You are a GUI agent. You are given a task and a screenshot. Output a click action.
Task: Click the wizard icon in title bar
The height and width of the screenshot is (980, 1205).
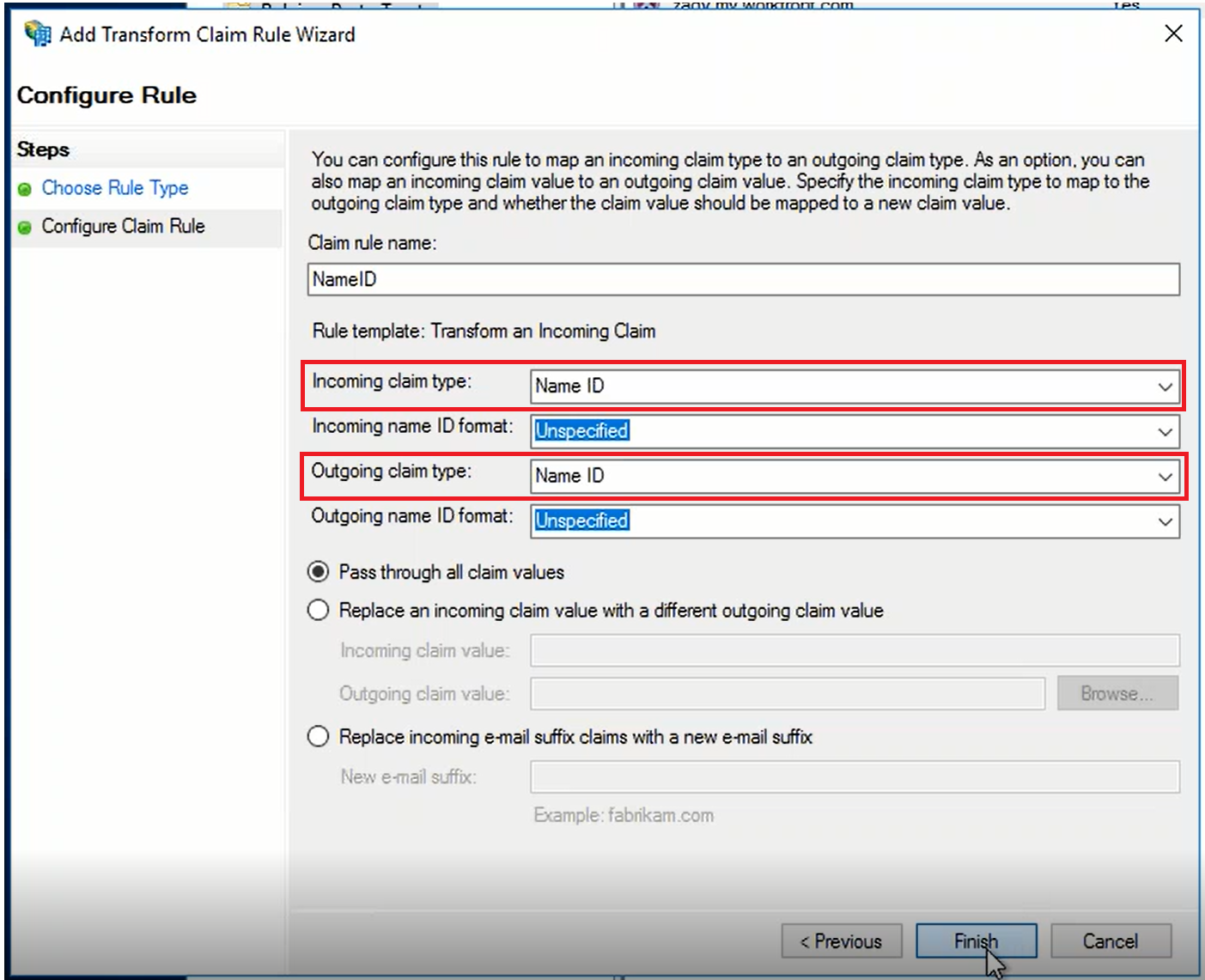coord(37,34)
